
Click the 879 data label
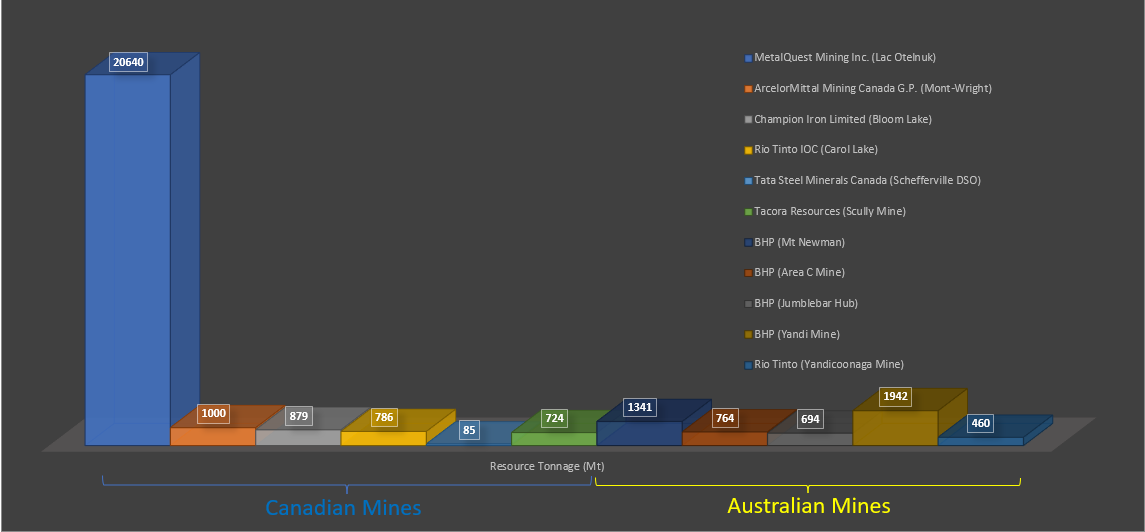point(300,417)
